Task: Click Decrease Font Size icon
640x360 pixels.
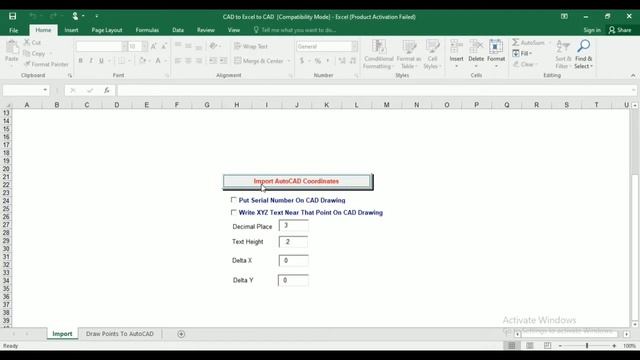Action: tap(164, 47)
